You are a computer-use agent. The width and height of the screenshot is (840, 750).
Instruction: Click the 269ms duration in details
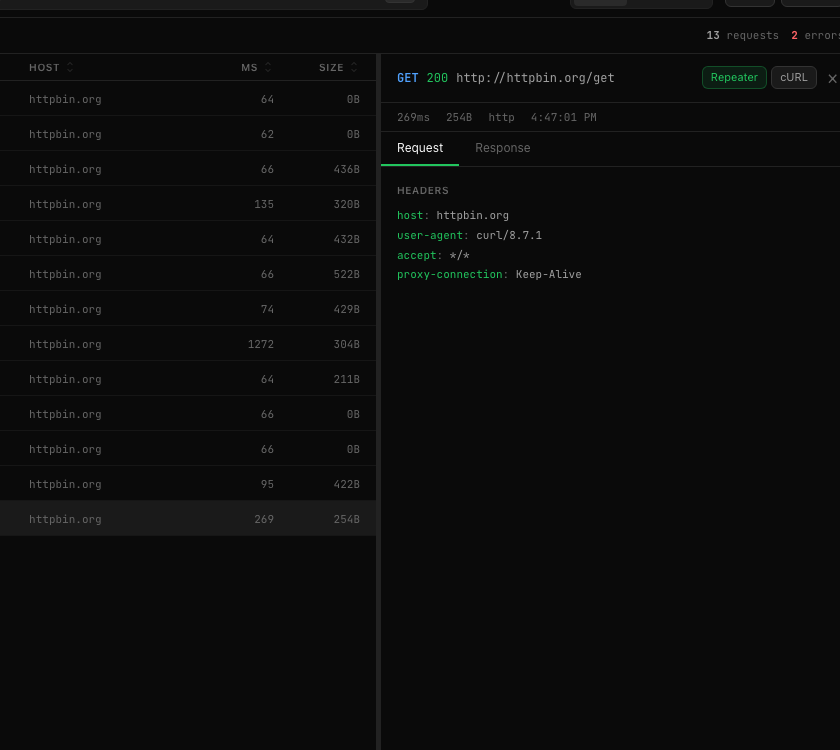click(x=413, y=117)
